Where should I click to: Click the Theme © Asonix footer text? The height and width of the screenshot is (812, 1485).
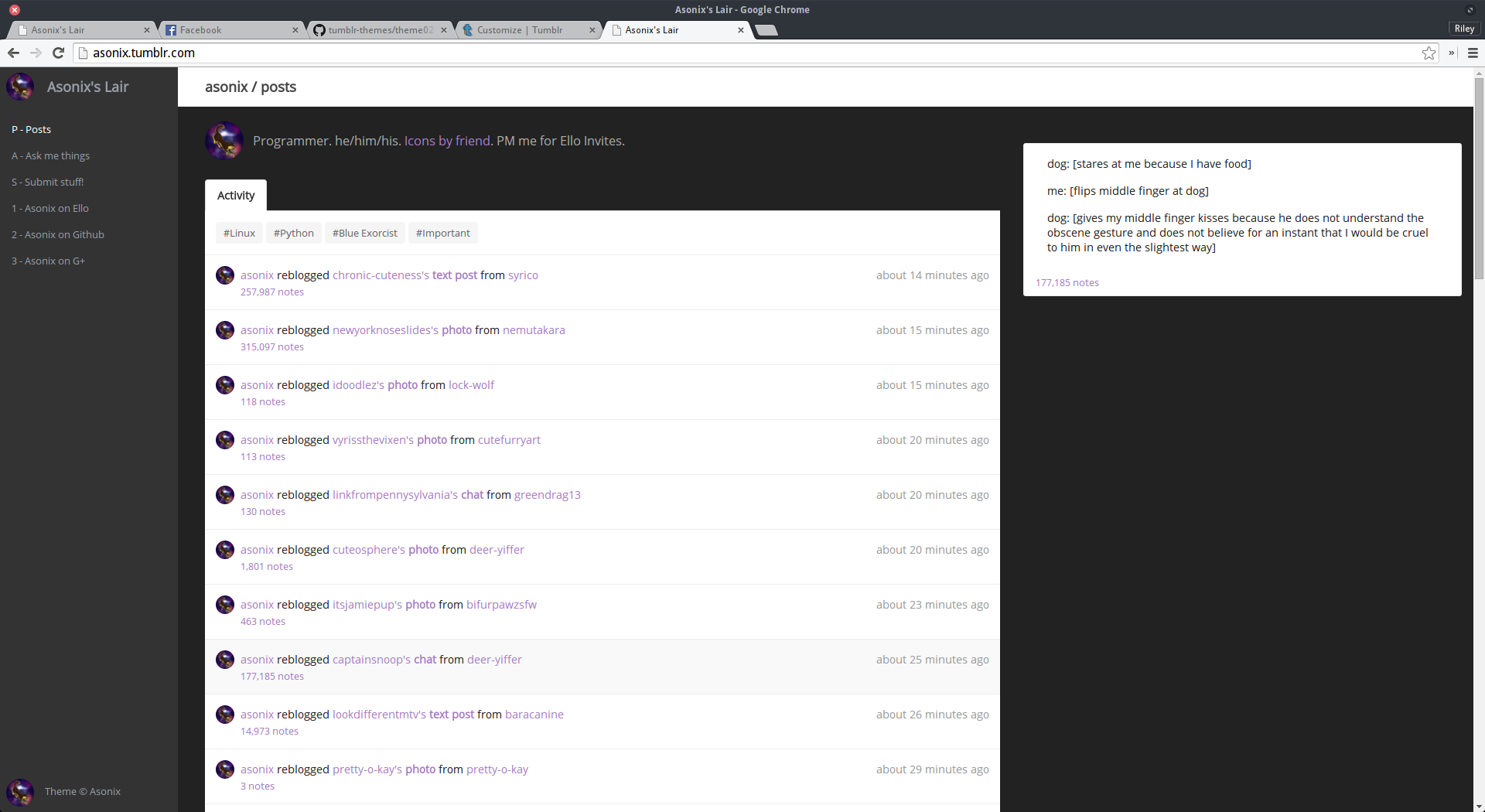pyautogui.click(x=83, y=792)
